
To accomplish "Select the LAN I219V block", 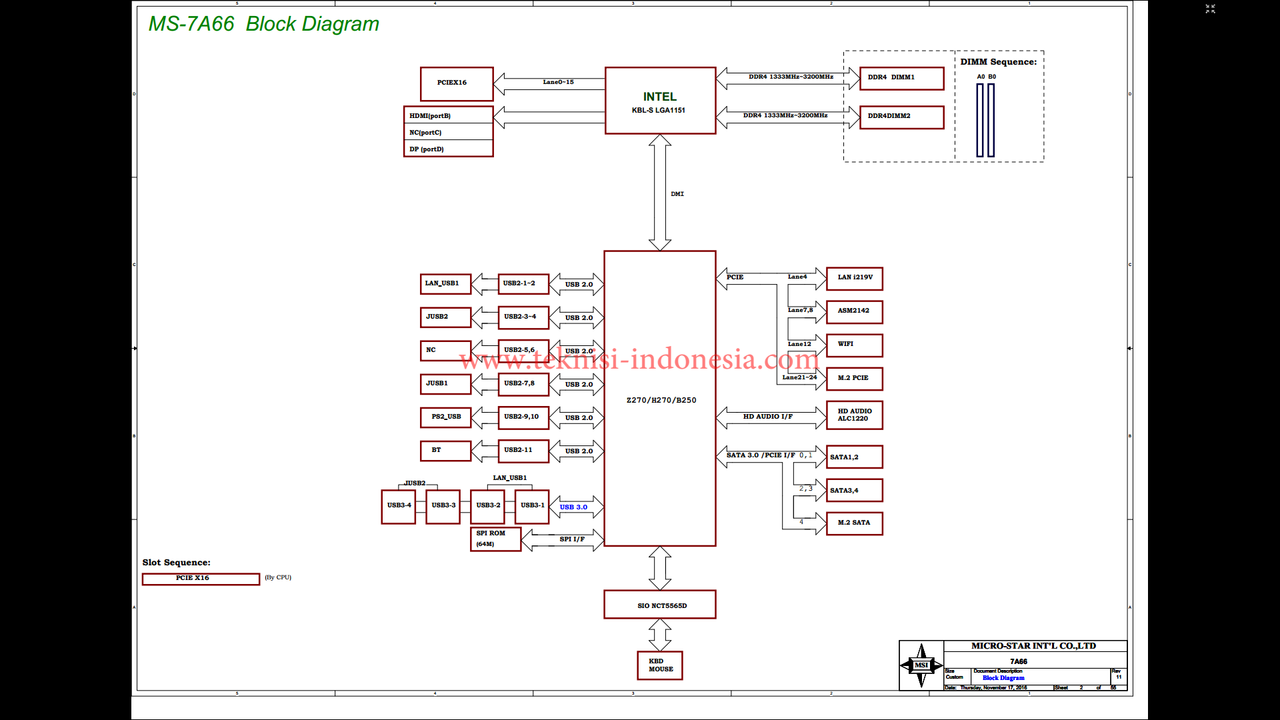I will pyautogui.click(x=854, y=278).
